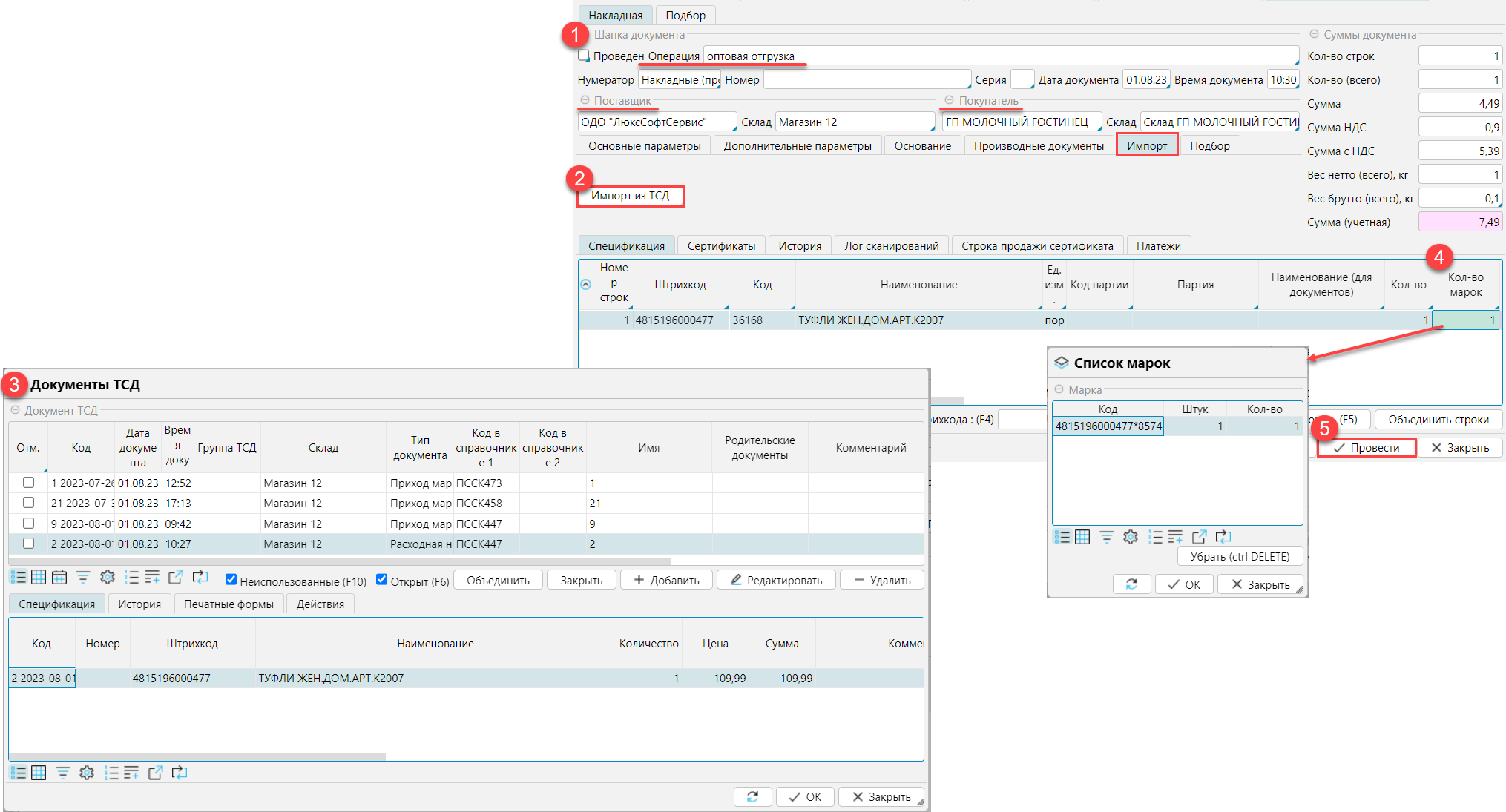Collapse the Суммы документа panel
Image resolution: width=1506 pixels, height=812 pixels.
tap(1314, 35)
